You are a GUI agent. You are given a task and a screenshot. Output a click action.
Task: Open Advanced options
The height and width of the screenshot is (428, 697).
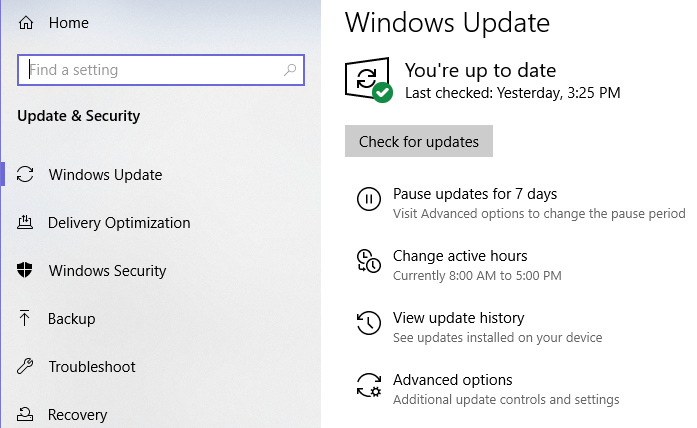(x=453, y=380)
